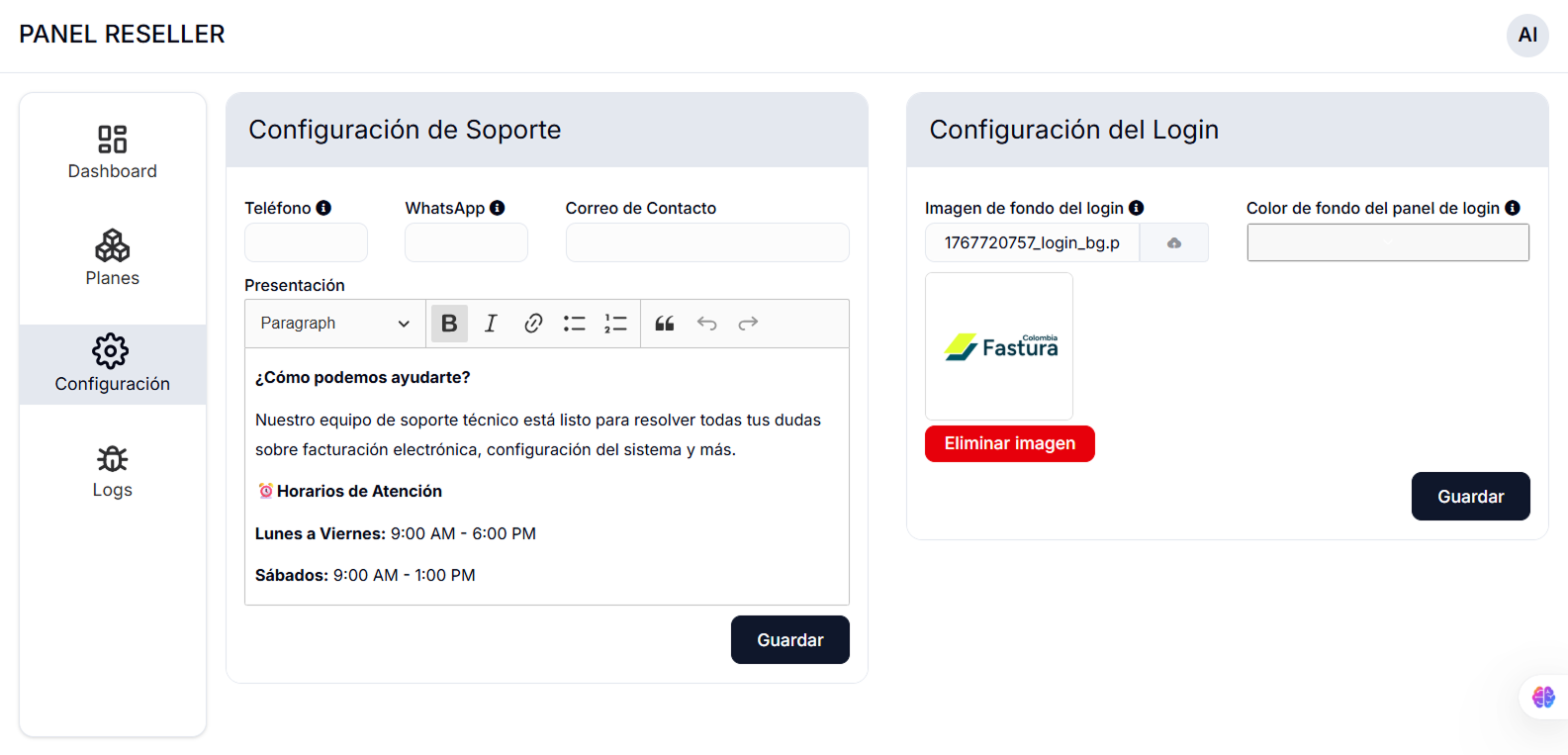1568x755 pixels.
Task: Apply numbered list formatting
Action: (x=615, y=324)
